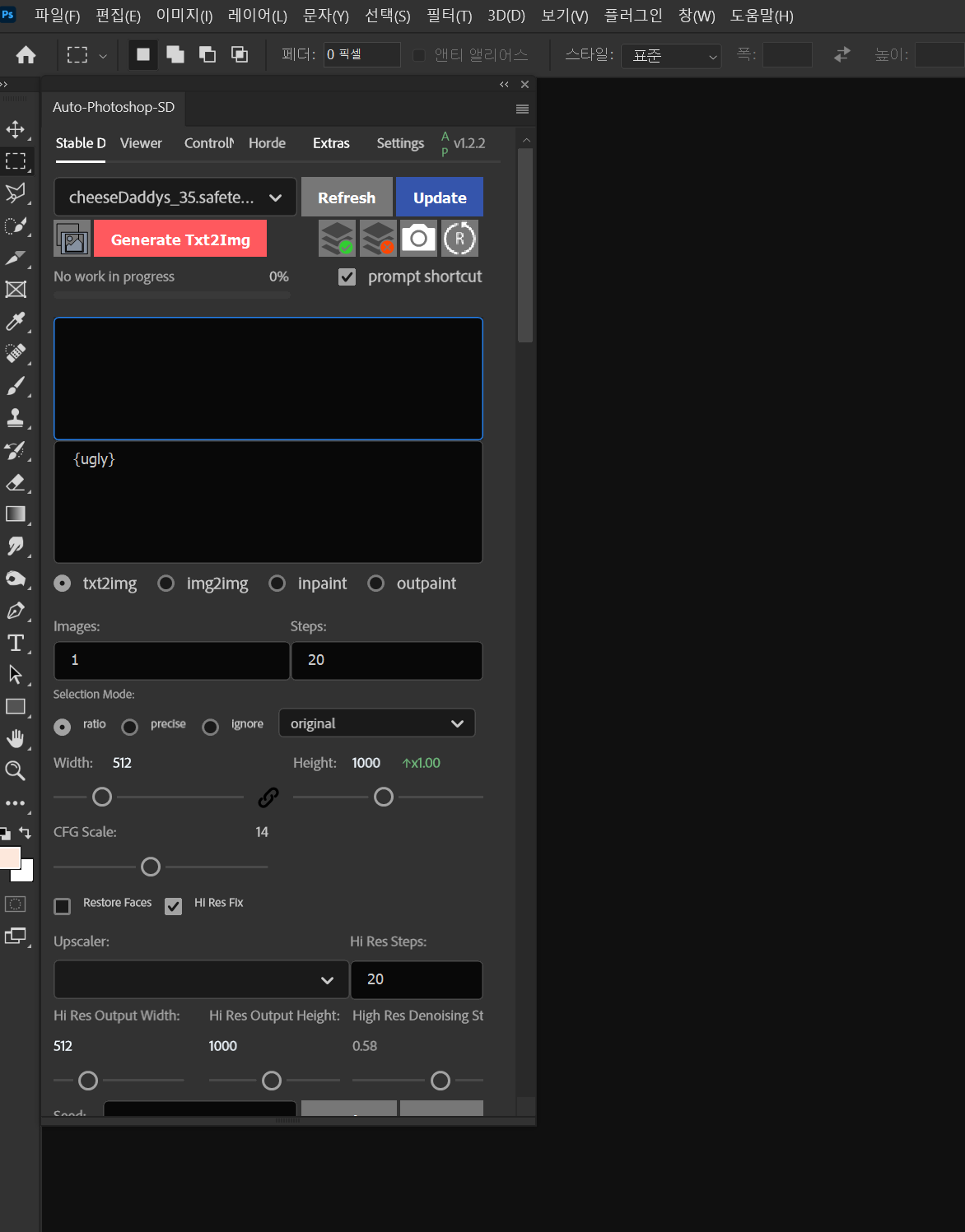Open the Style dropdown in options bar
Viewport: 965px width, 1232px height.
coord(671,55)
